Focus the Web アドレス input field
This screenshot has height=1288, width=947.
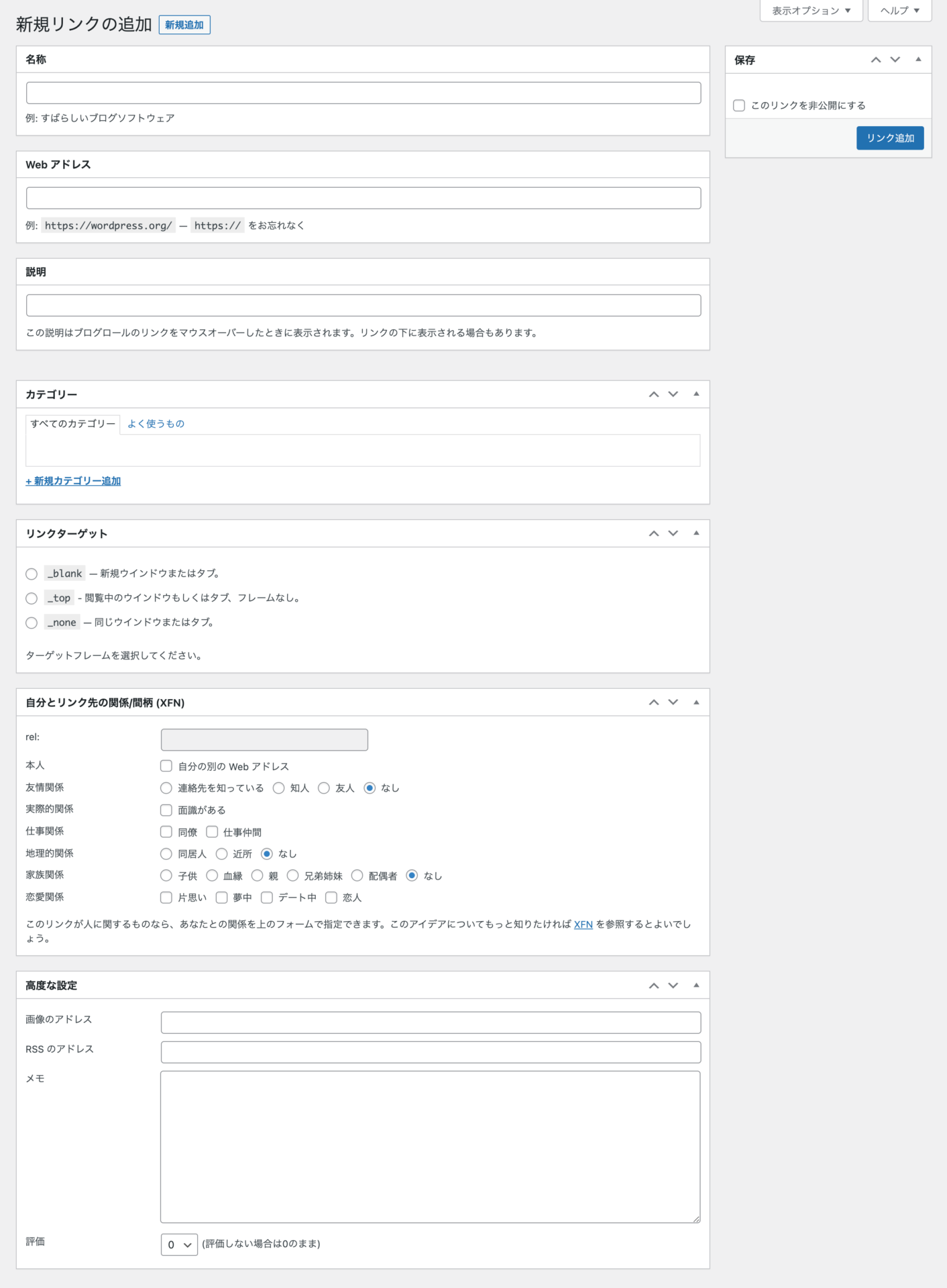[x=364, y=198]
